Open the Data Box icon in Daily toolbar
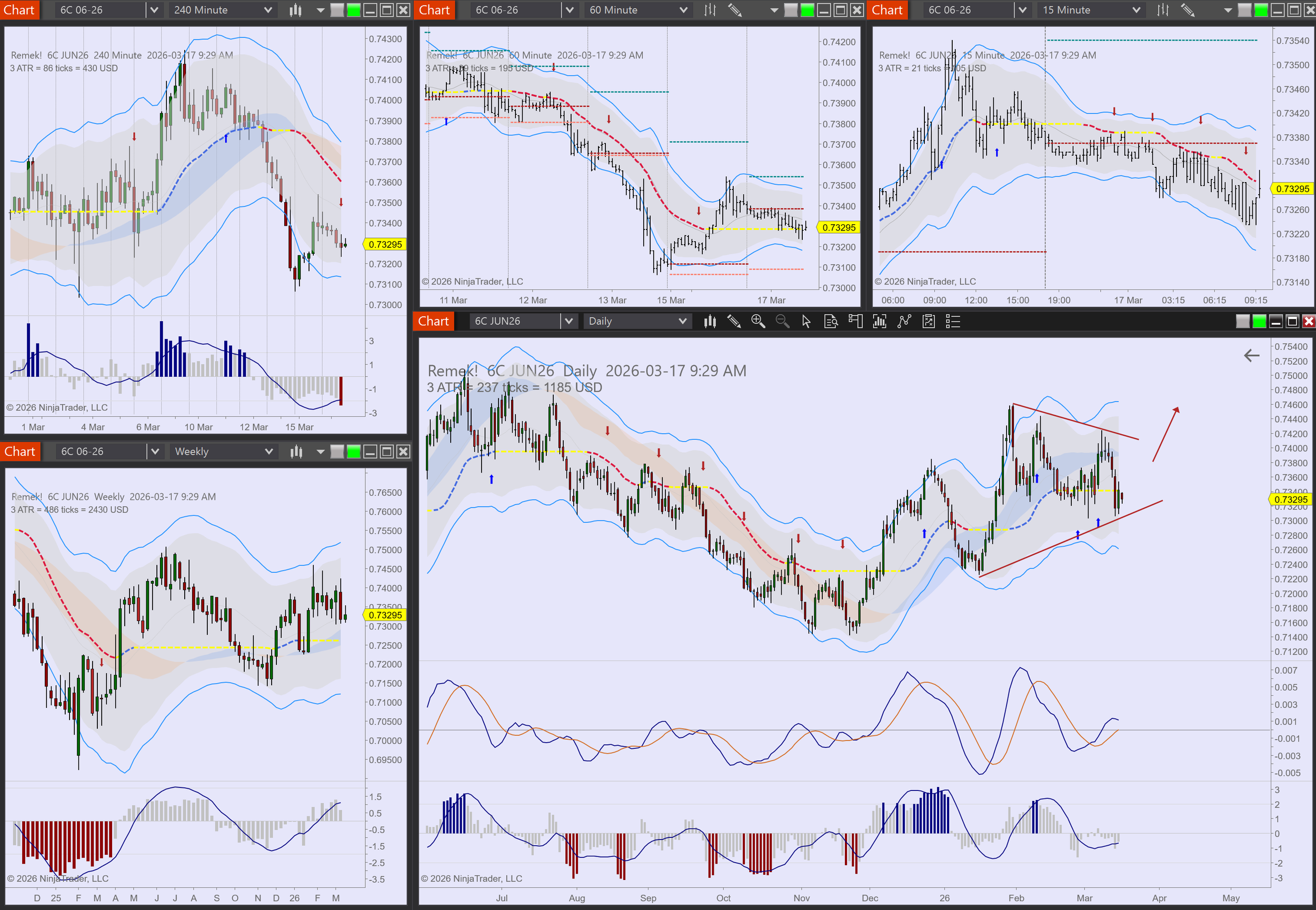Viewport: 1316px width, 910px height. point(831,322)
